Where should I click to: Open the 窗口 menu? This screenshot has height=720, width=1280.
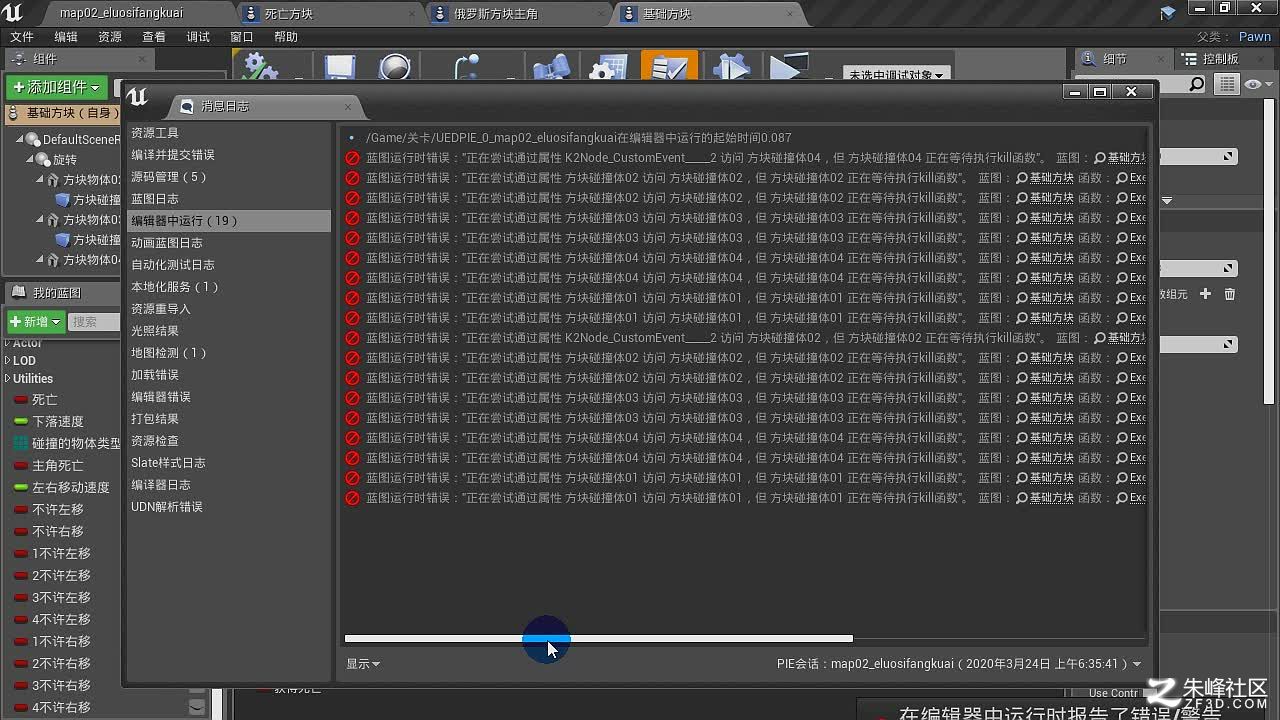pyautogui.click(x=242, y=37)
